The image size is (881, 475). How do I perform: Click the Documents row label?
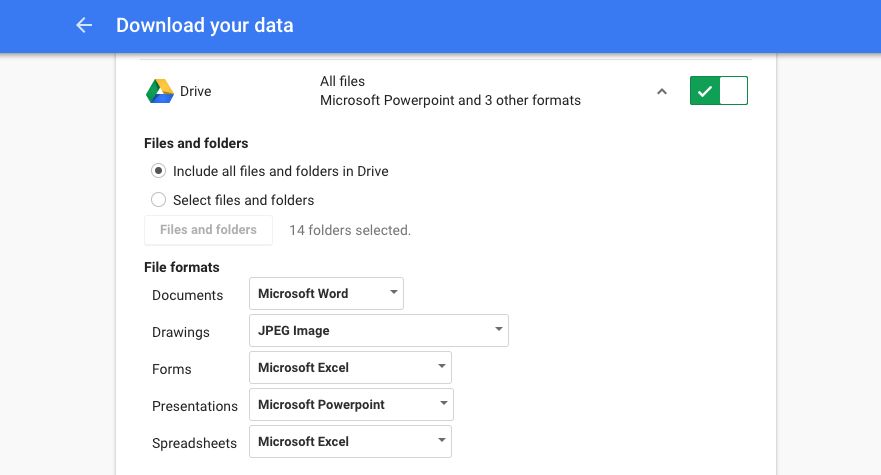click(188, 295)
